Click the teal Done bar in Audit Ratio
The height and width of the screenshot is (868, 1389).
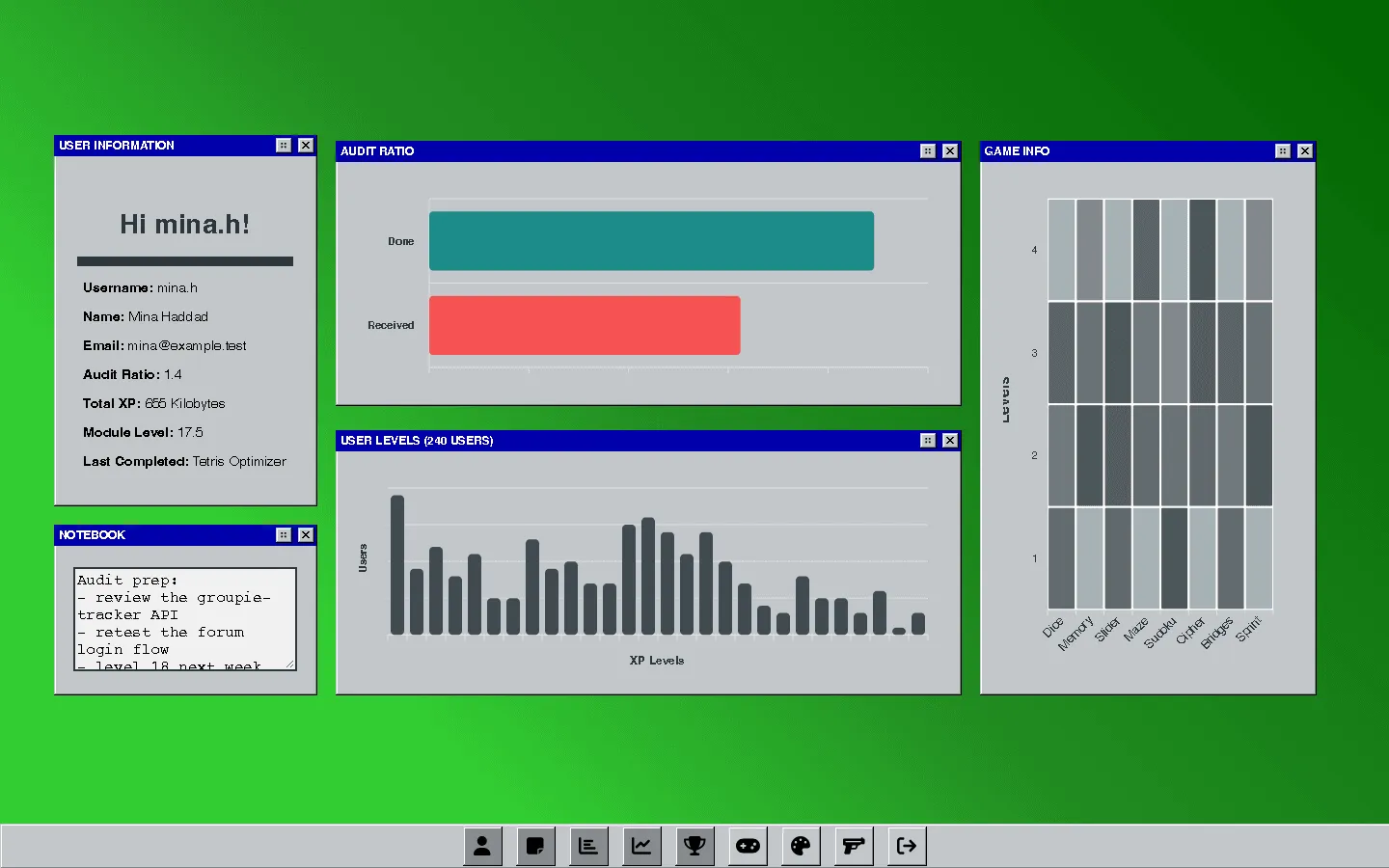click(x=651, y=241)
